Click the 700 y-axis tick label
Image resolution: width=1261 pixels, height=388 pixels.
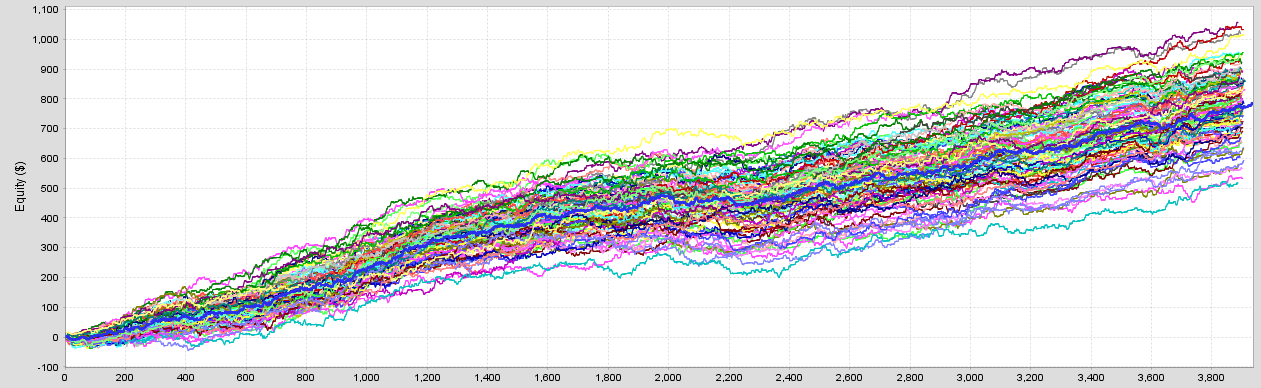pyautogui.click(x=49, y=129)
